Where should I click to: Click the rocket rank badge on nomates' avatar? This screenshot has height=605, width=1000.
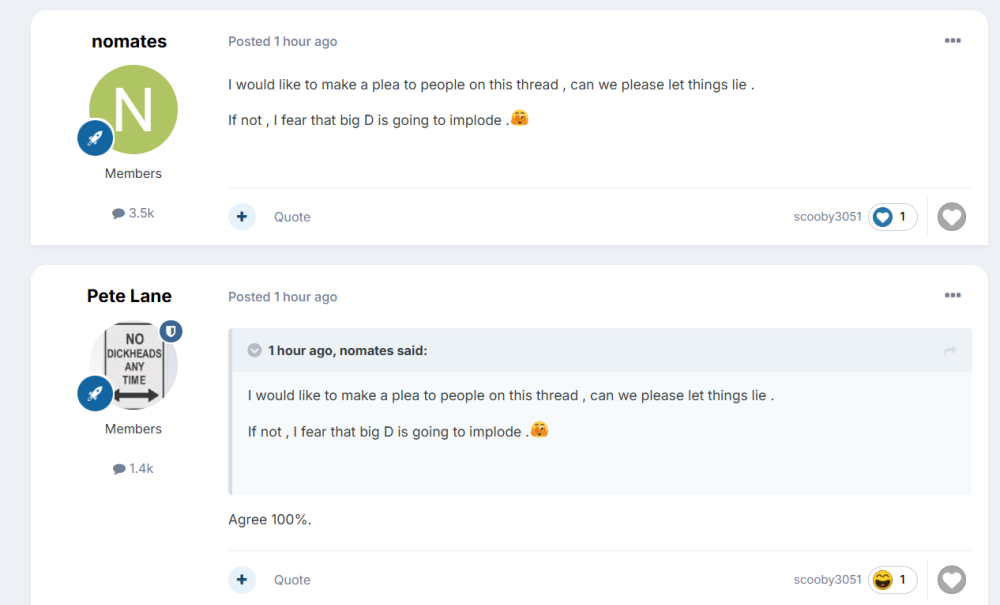coord(95,138)
